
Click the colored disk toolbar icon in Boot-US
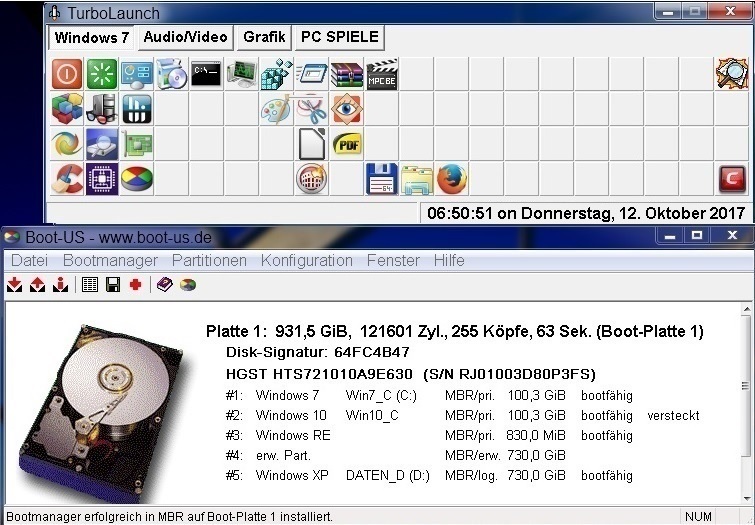188,285
